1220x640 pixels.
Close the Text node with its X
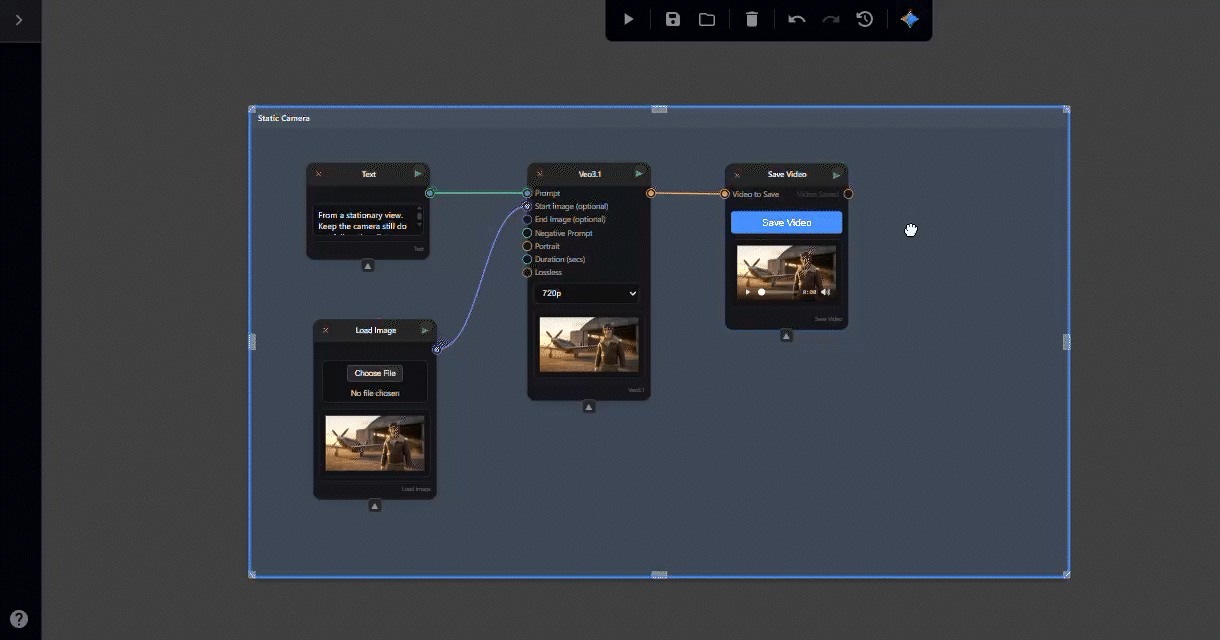[319, 174]
